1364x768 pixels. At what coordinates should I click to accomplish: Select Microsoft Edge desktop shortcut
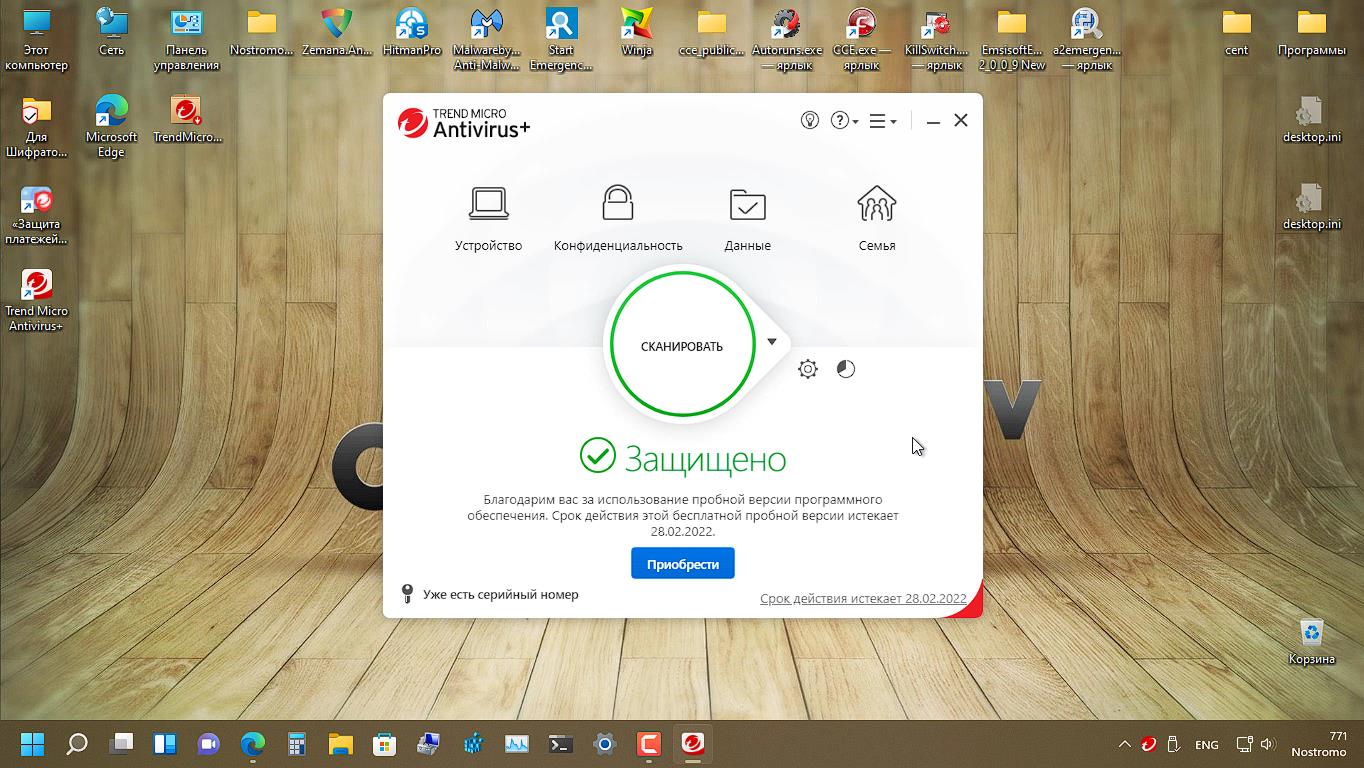pos(112,127)
